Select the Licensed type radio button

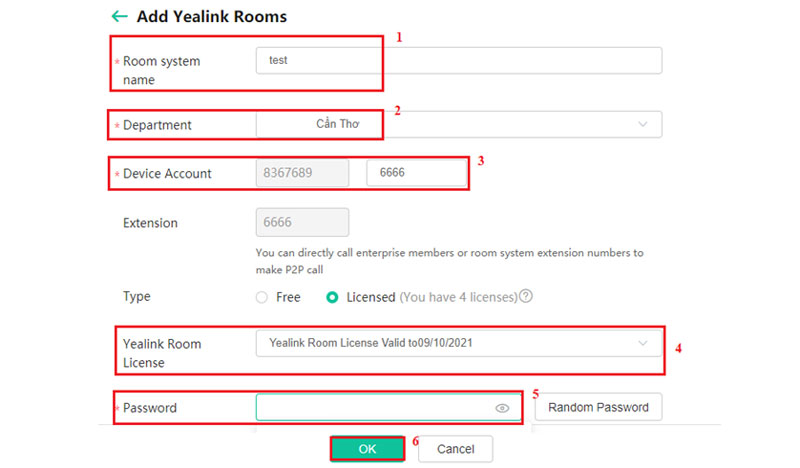coord(332,297)
